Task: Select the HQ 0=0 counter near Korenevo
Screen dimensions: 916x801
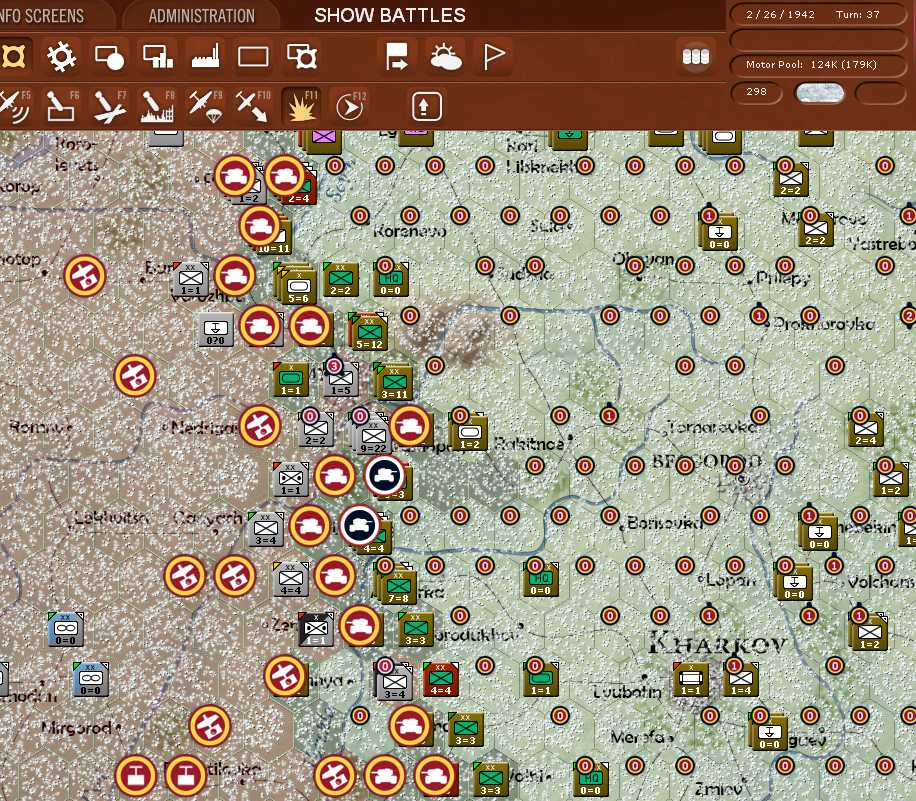Action: [x=391, y=280]
